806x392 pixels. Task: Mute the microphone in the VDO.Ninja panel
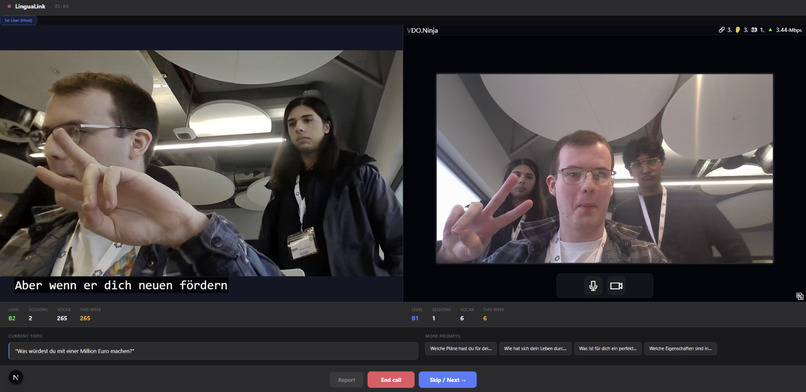coord(593,286)
